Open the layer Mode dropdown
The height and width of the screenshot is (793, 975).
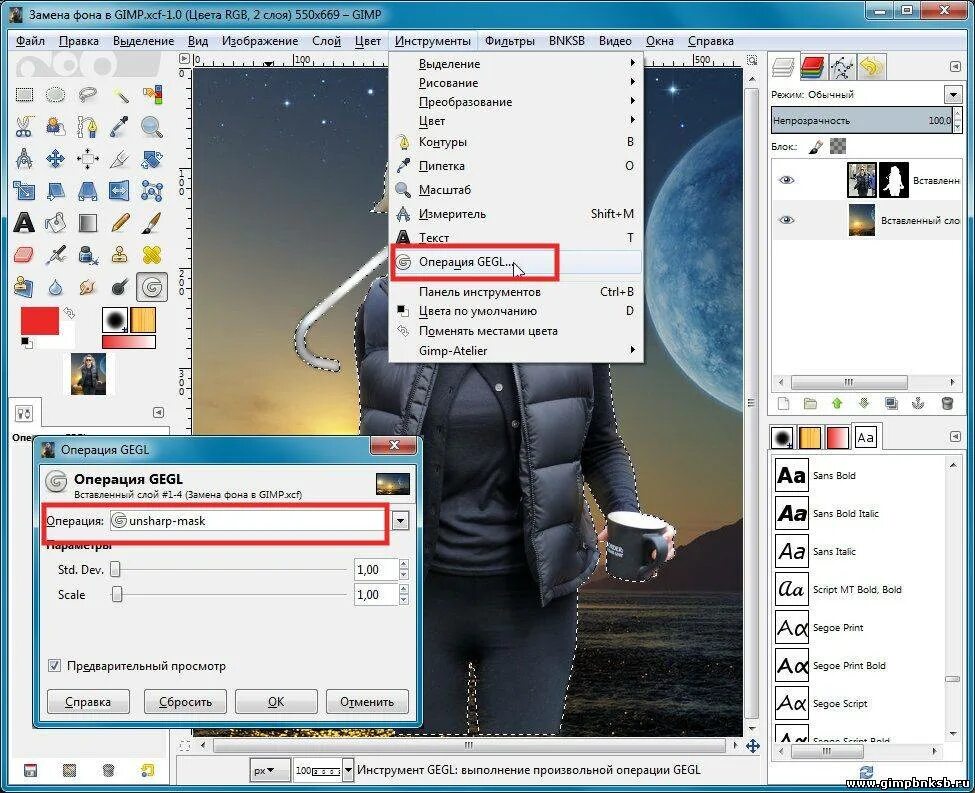click(x=953, y=95)
